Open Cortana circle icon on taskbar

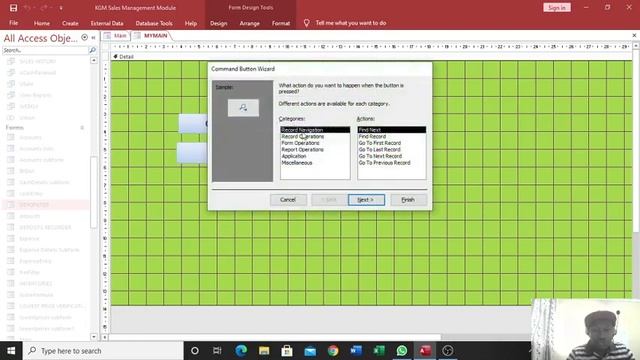(195, 351)
